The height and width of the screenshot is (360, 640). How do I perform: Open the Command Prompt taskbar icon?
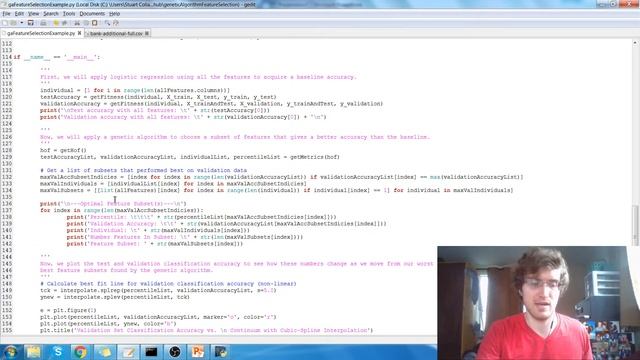pyautogui.click(x=151, y=352)
